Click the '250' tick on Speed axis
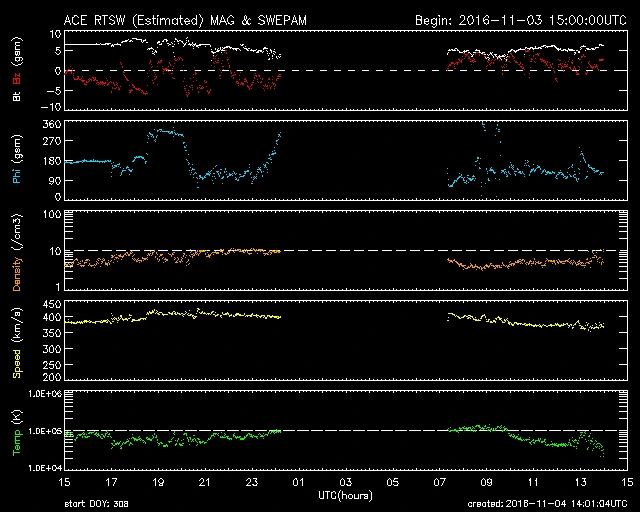This screenshot has width=640, height=512. tap(52, 365)
